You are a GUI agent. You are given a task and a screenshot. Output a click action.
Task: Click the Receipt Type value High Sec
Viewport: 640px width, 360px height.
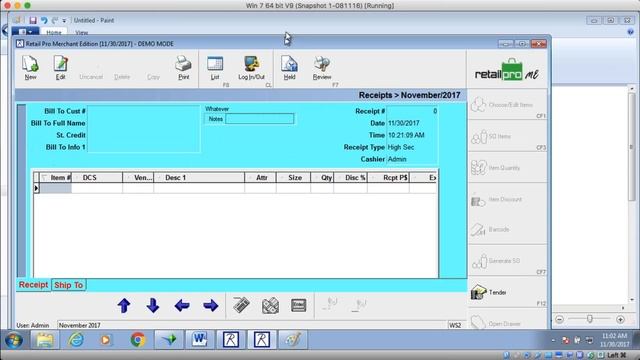(x=401, y=147)
